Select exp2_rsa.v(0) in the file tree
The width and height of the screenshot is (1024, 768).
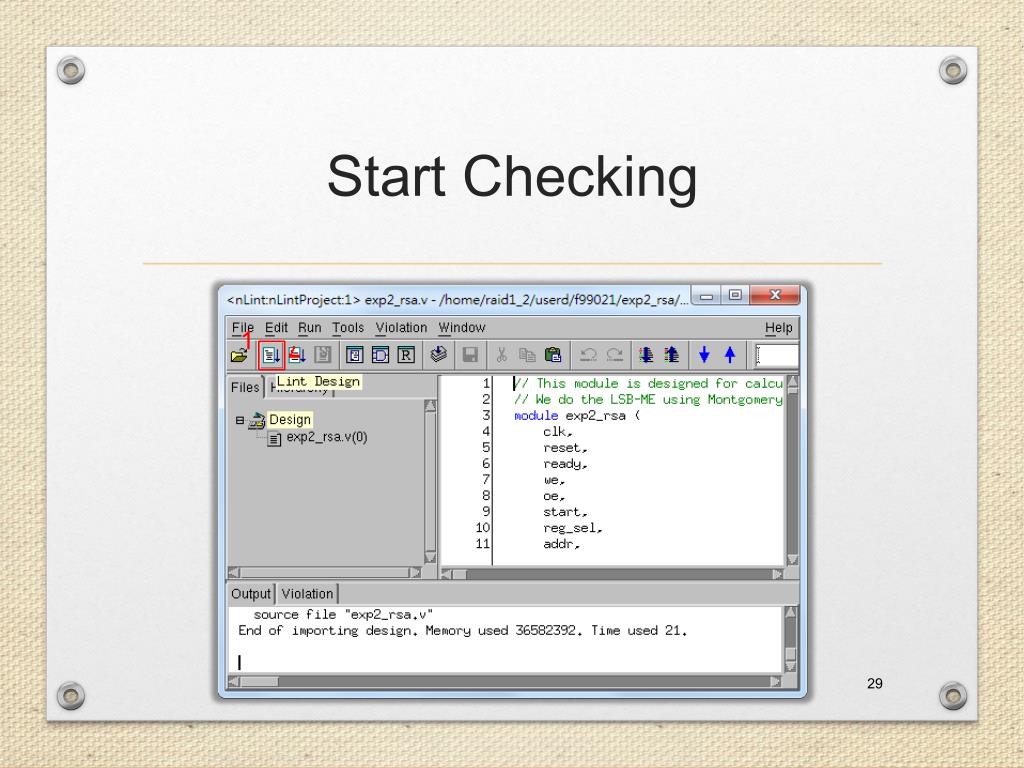[x=327, y=437]
